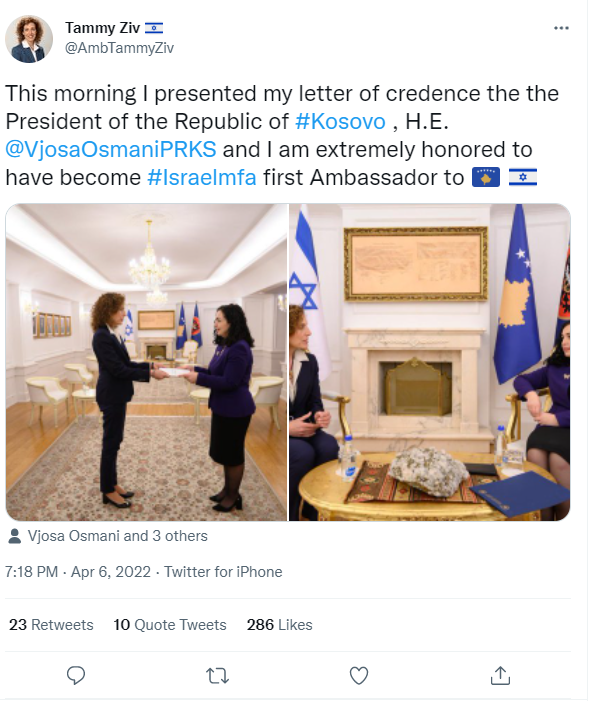
Task: View the 23 Retweets list
Action: 51,625
